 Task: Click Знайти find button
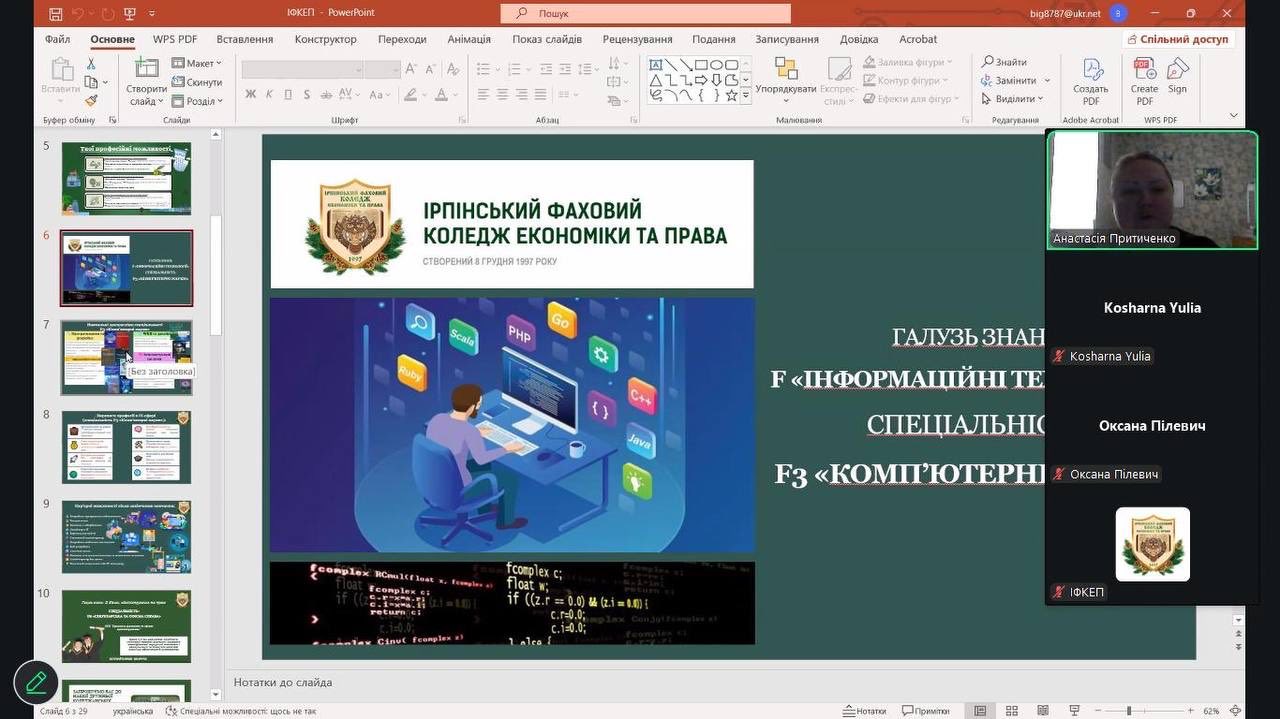[x=1005, y=62]
